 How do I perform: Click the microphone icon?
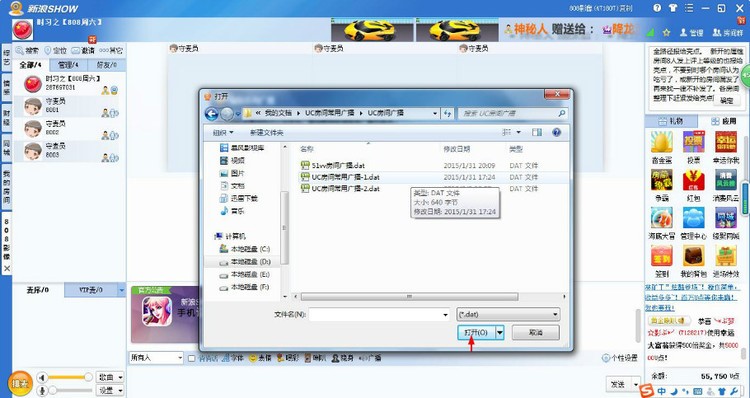(x=42, y=390)
